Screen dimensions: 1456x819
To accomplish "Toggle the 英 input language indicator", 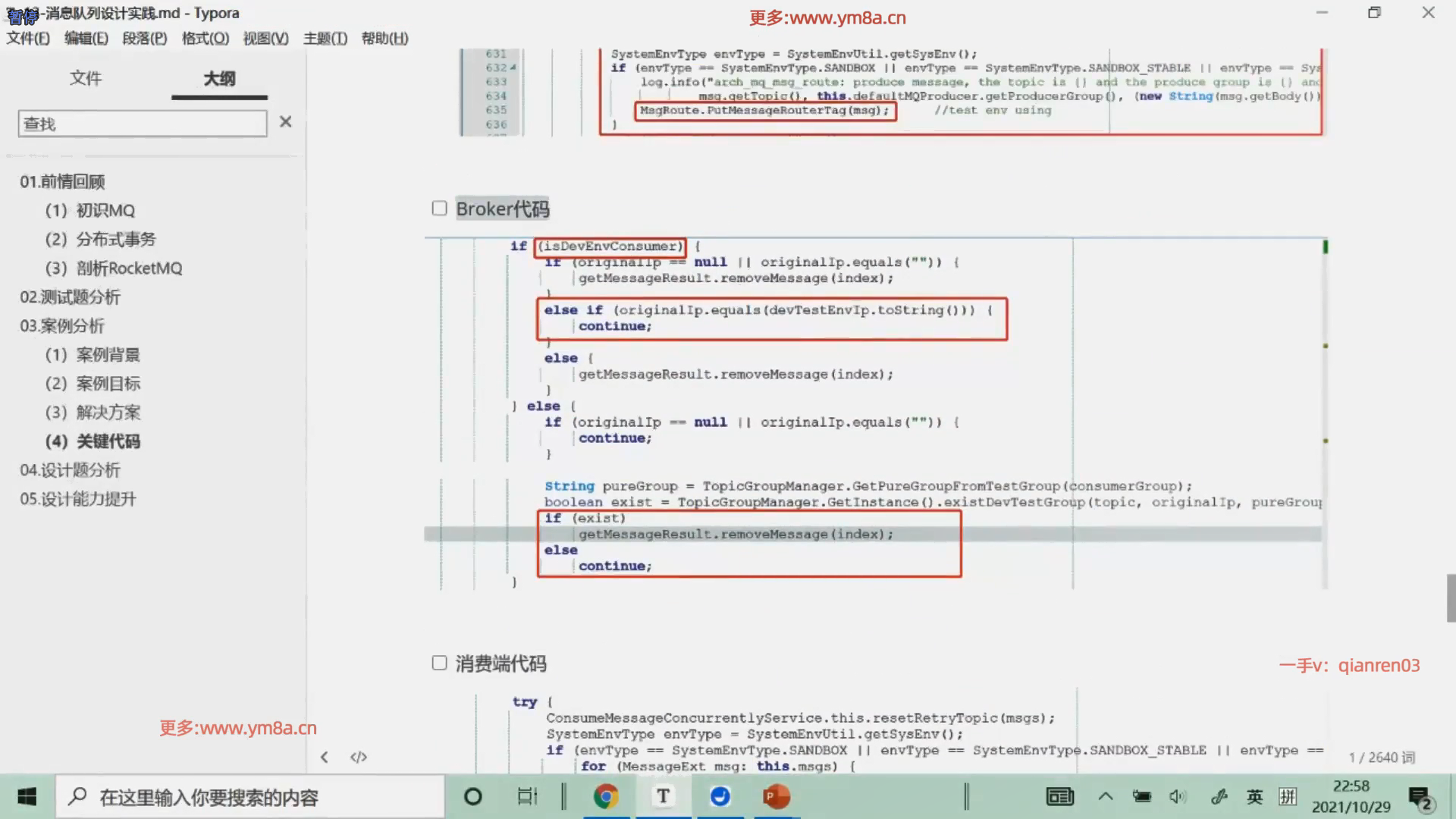I will pyautogui.click(x=1255, y=796).
